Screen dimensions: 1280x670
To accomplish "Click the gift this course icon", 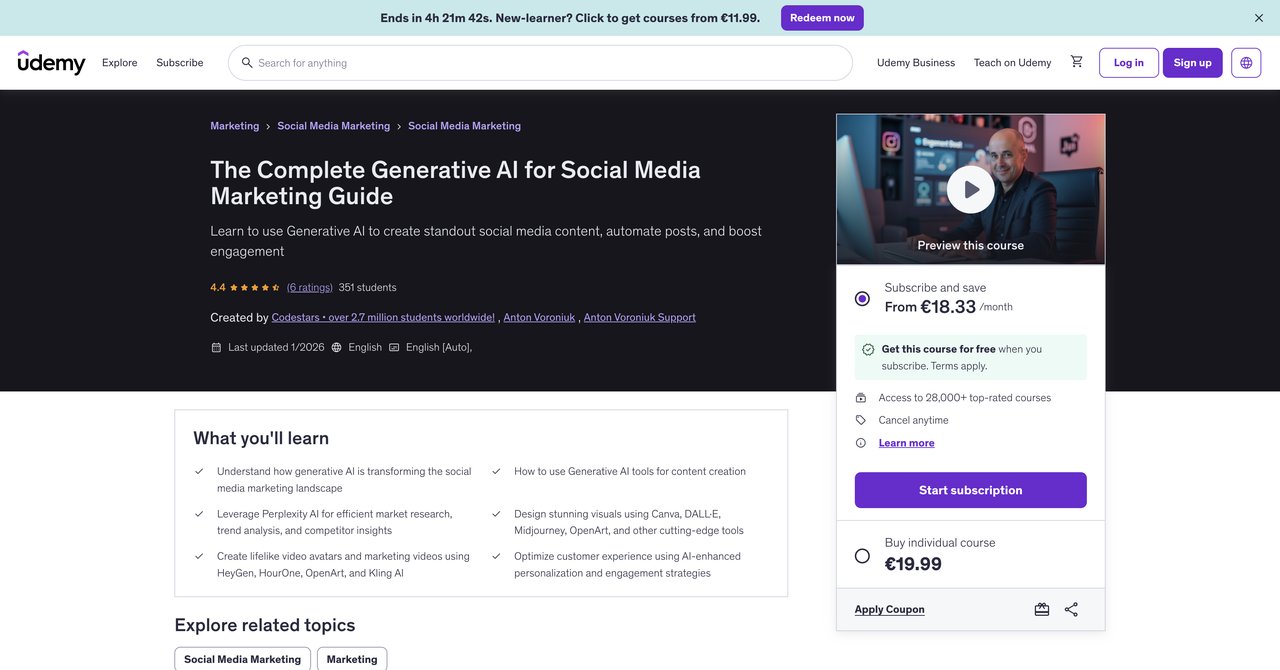I will [x=1042, y=609].
